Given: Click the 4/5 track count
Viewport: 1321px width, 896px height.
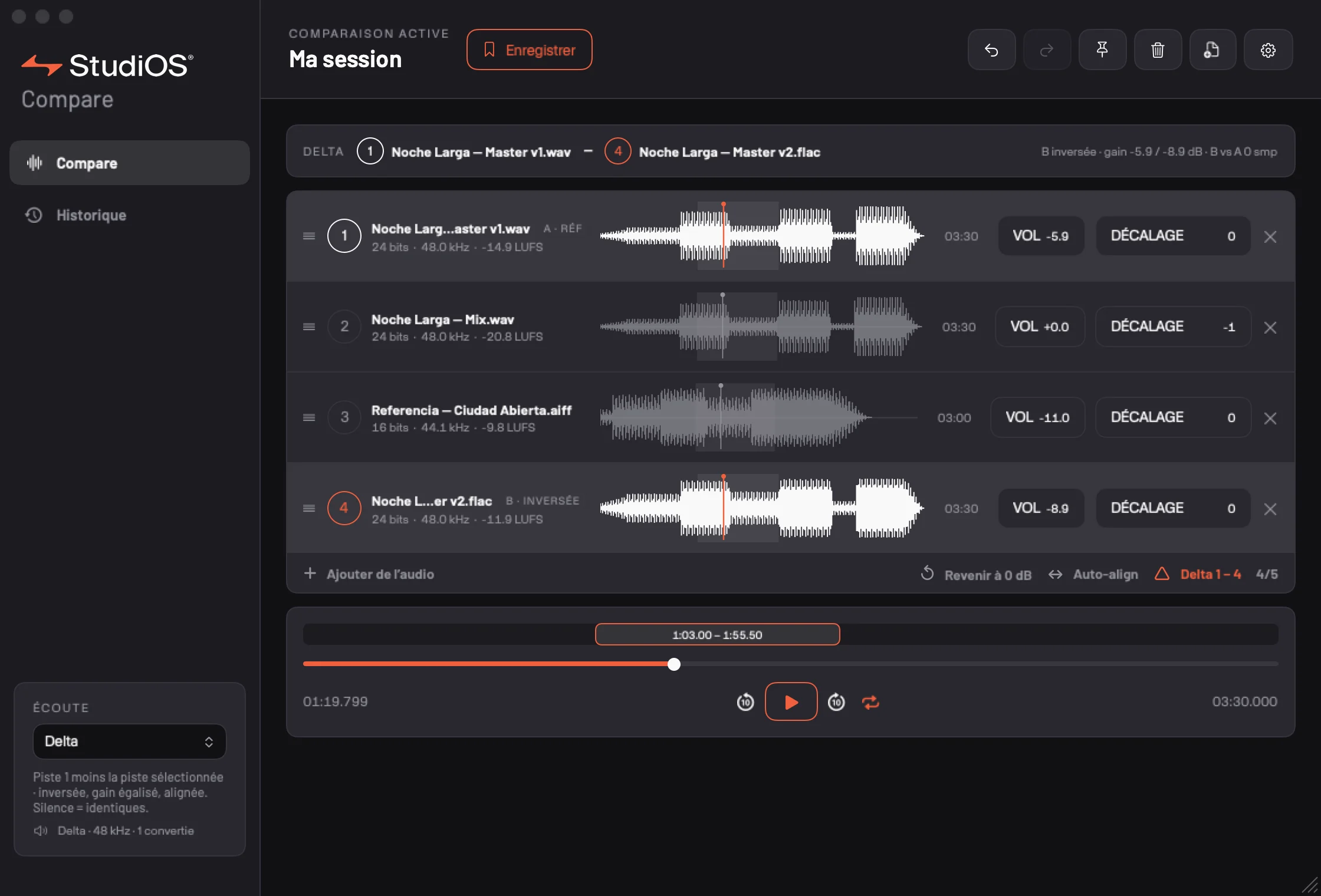Looking at the screenshot, I should [1267, 574].
